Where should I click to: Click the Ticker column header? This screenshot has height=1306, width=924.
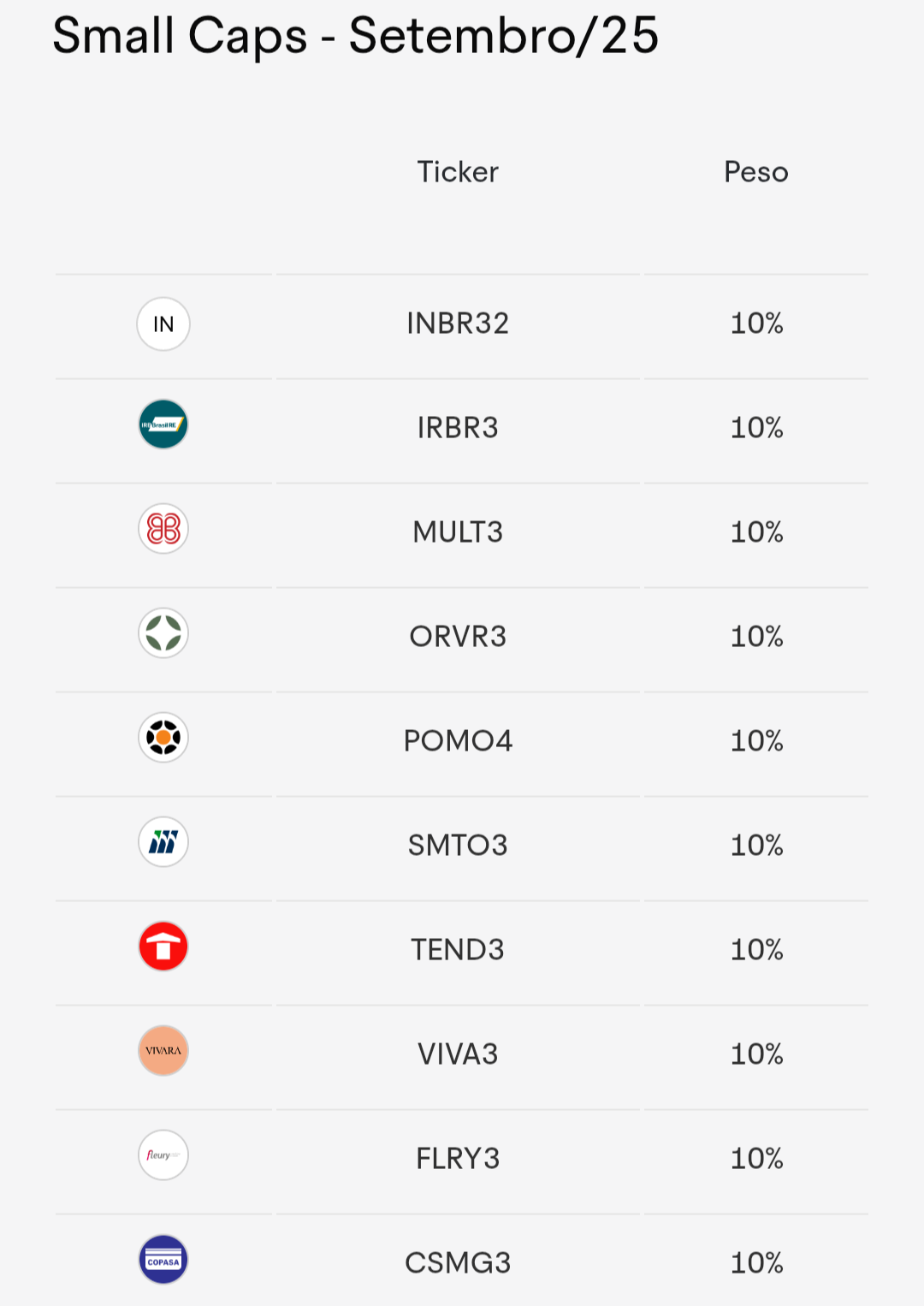point(458,172)
